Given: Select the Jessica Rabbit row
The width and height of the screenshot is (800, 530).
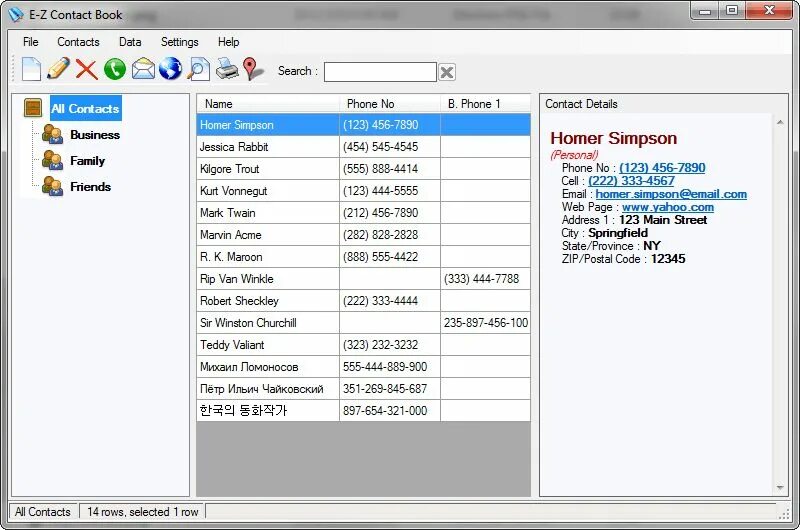Looking at the screenshot, I should (363, 147).
